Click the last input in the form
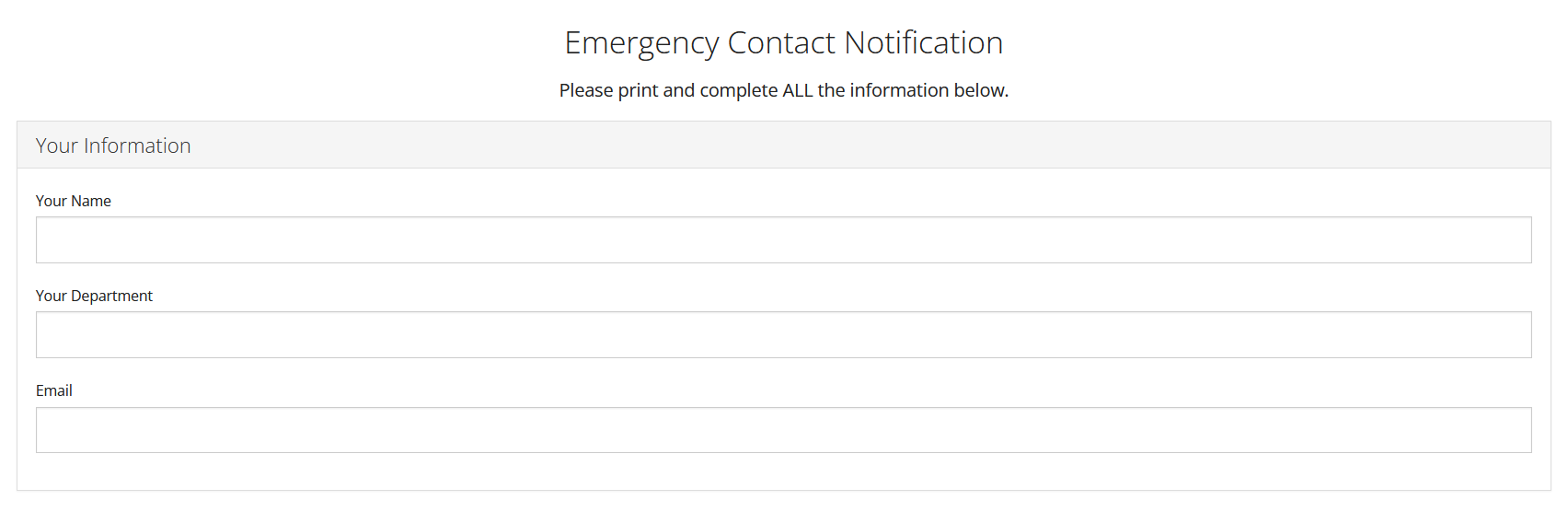 coord(783,430)
